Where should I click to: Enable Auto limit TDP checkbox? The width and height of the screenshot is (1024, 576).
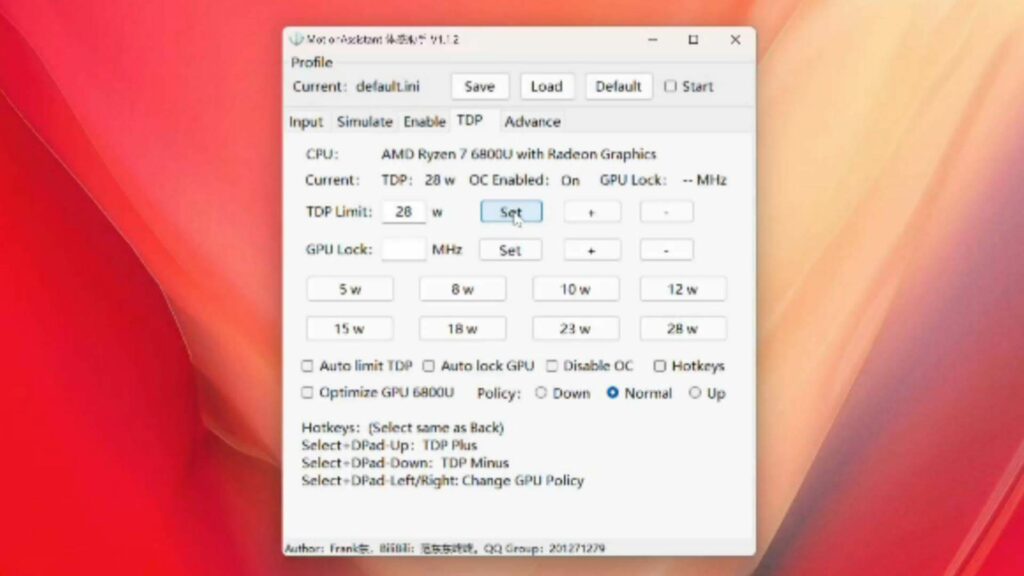pos(307,366)
